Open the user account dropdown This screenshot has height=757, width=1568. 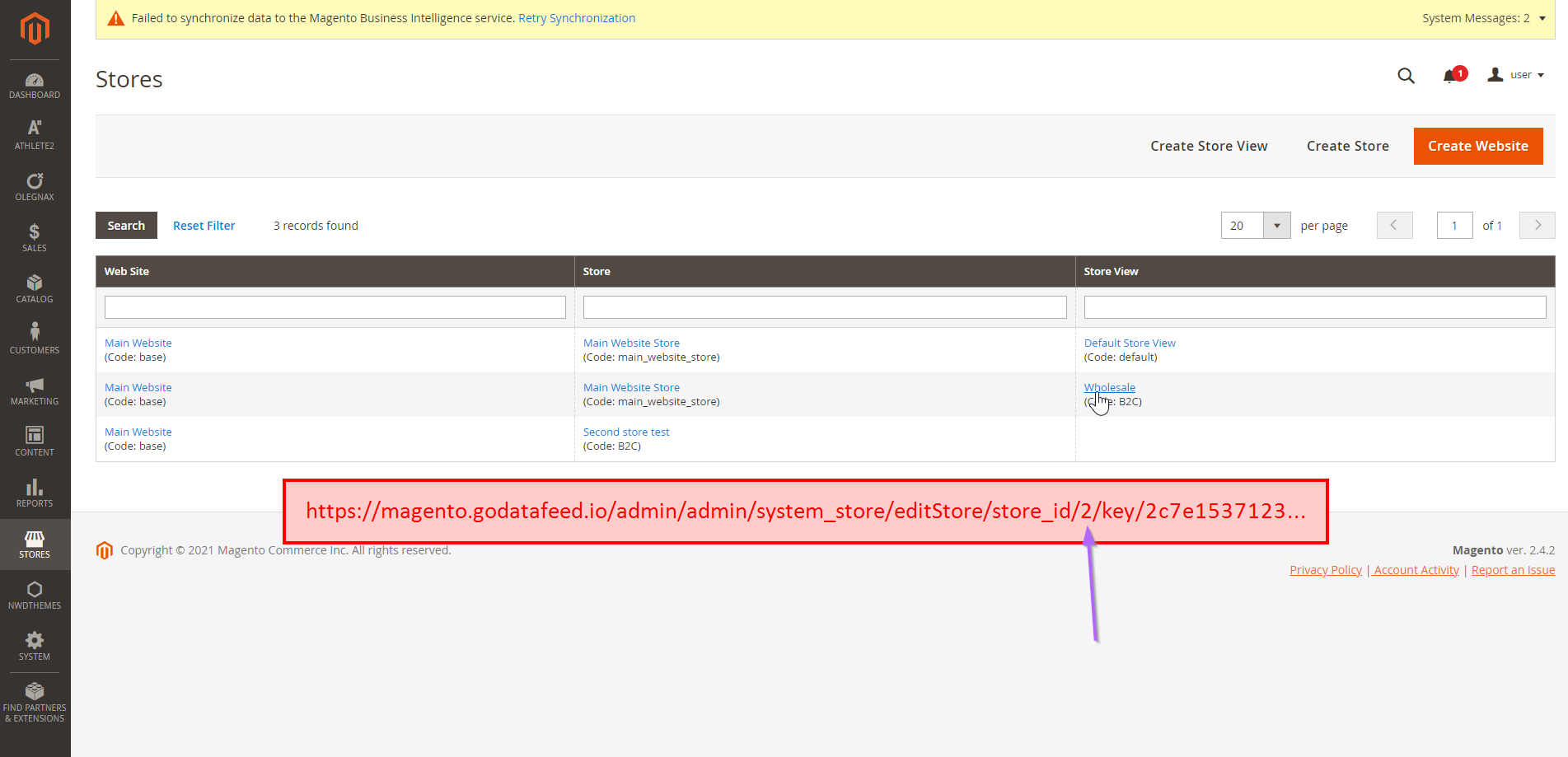pos(1516,74)
